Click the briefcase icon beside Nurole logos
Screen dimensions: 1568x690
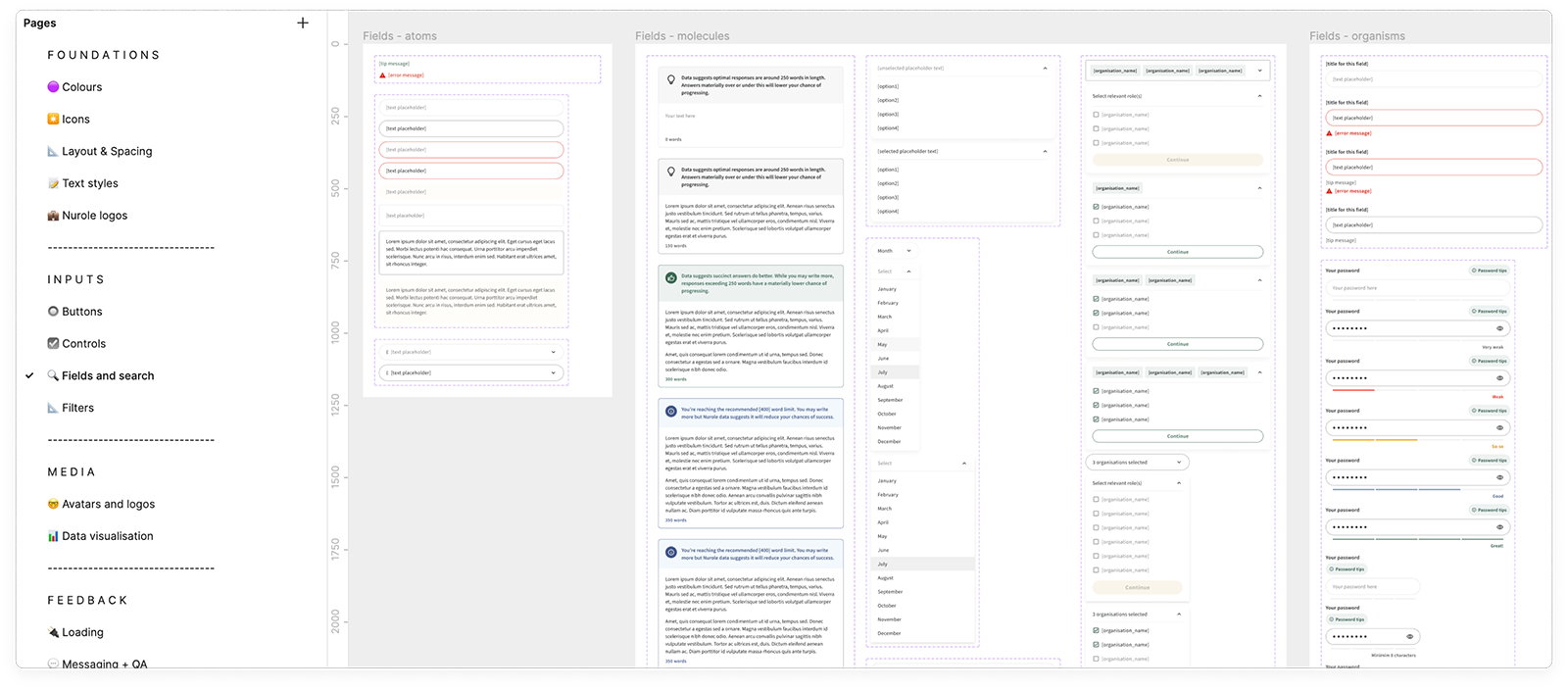(53, 216)
